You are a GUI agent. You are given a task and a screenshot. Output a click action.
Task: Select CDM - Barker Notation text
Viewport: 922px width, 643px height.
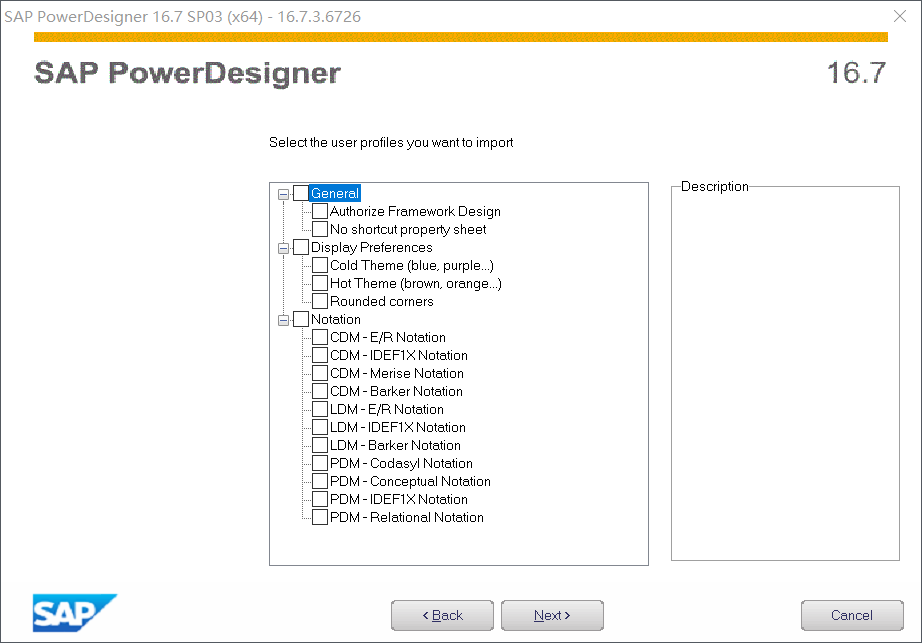tap(396, 391)
